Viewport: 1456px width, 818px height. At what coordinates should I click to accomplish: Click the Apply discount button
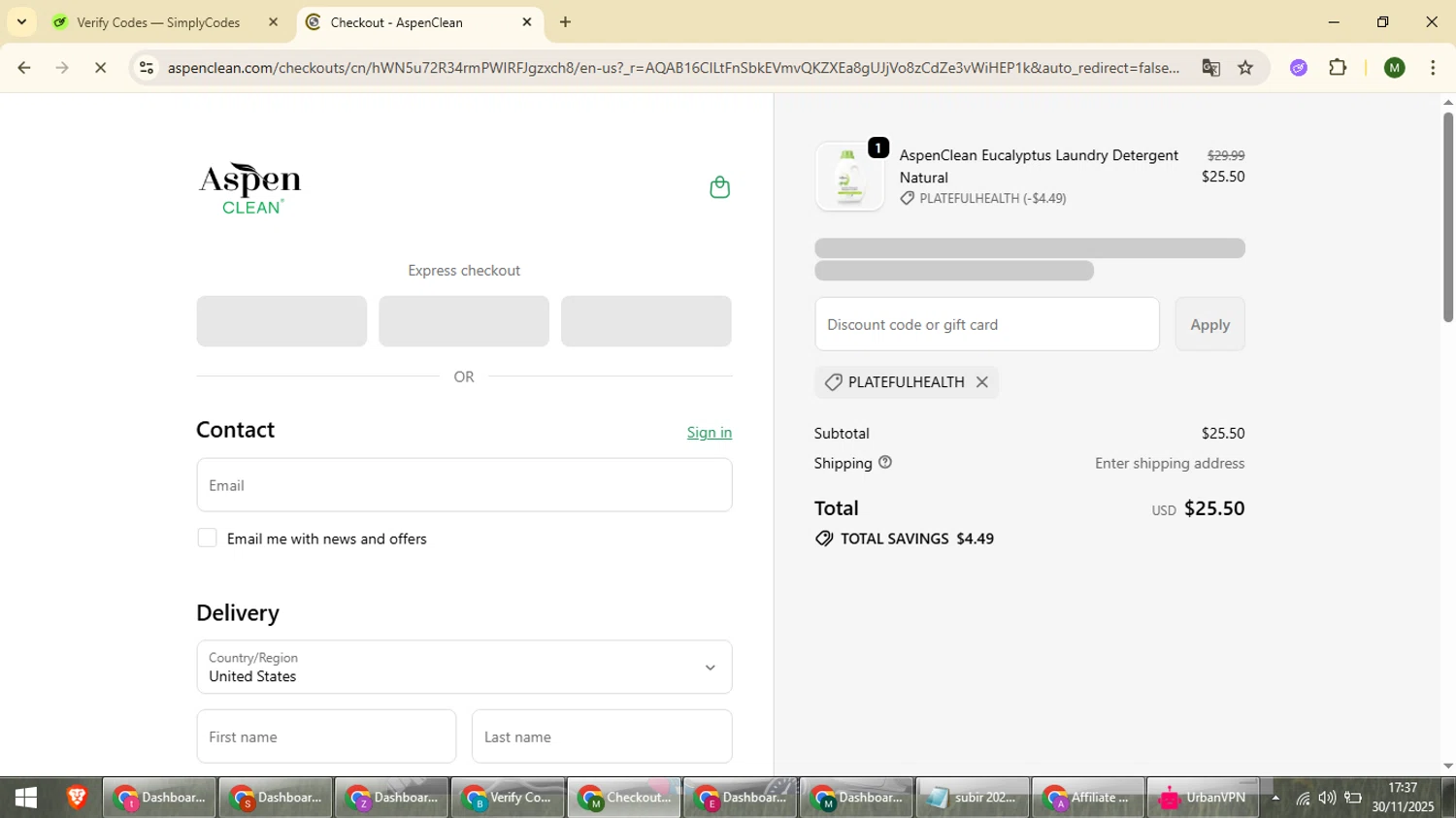click(x=1210, y=324)
